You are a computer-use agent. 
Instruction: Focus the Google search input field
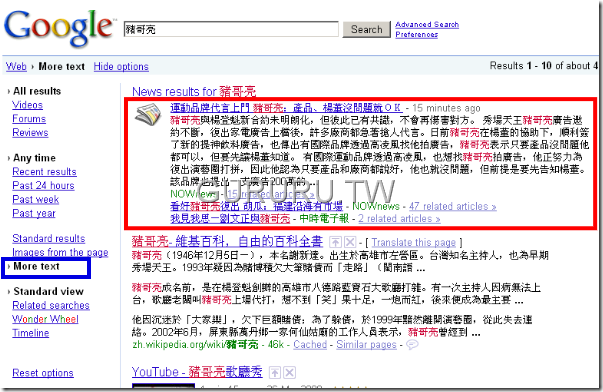coord(231,30)
